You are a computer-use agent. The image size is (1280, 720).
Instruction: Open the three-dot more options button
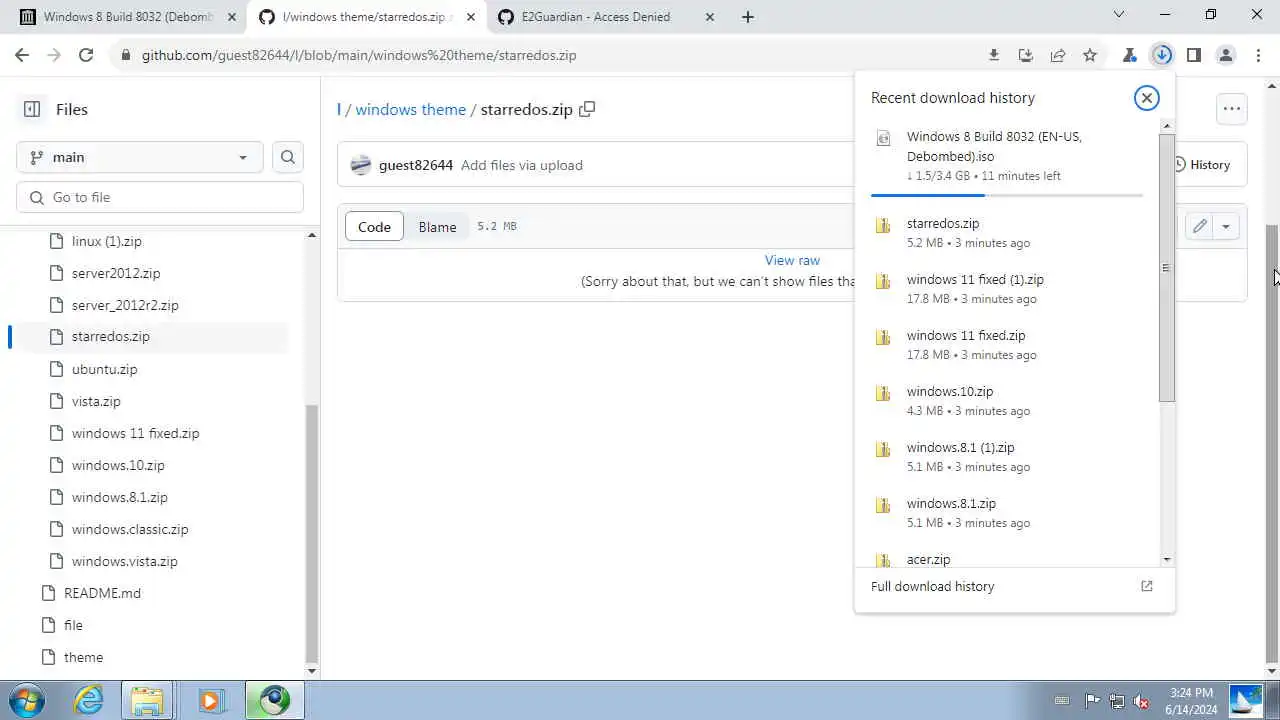1232,109
